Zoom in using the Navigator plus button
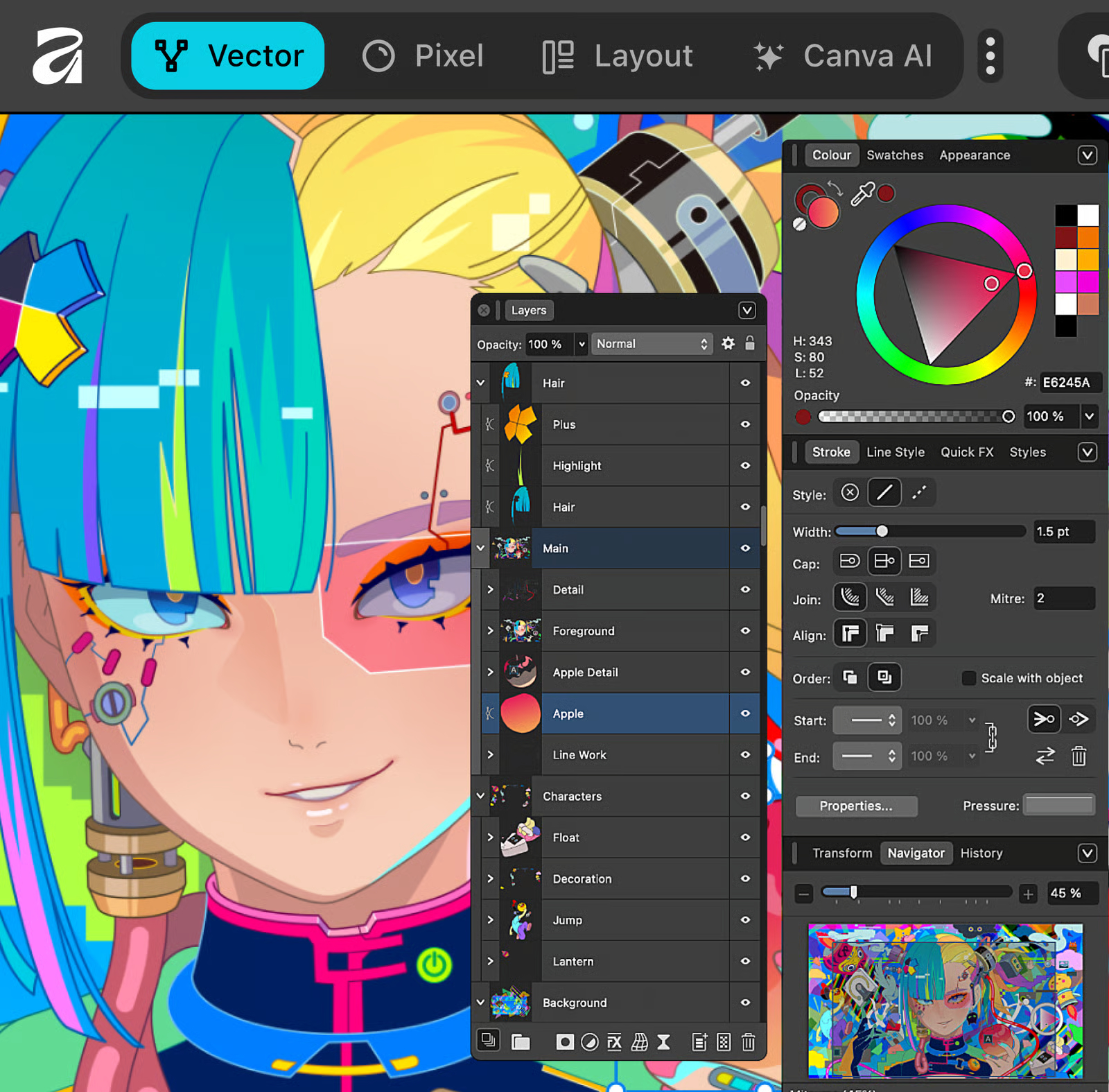 click(1027, 894)
